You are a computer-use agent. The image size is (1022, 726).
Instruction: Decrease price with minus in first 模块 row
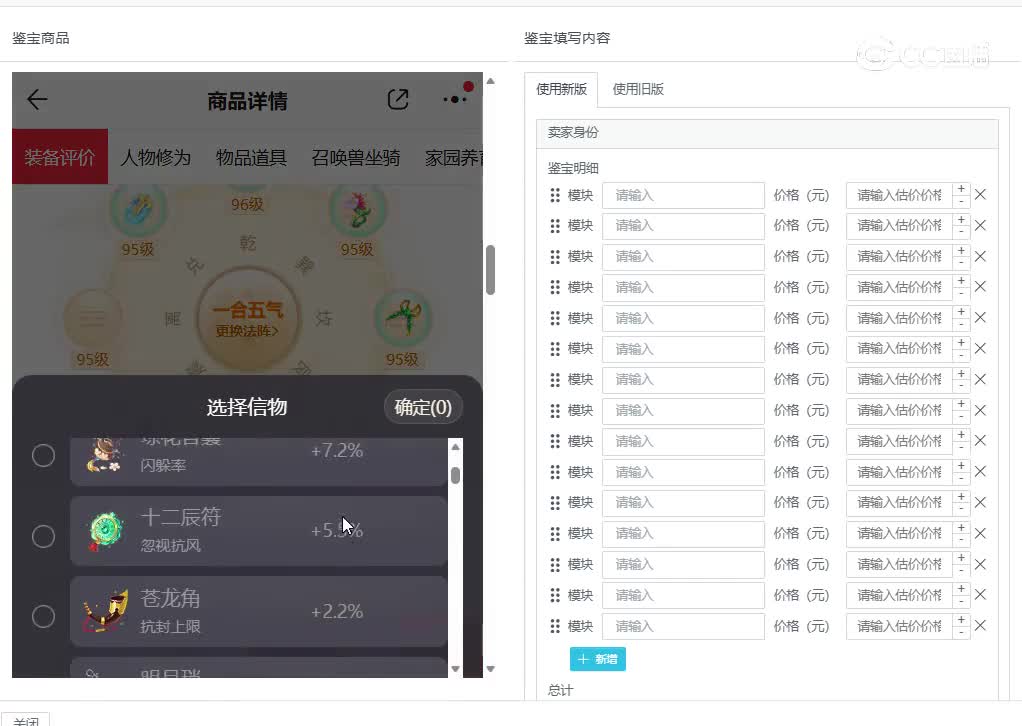pos(961,201)
